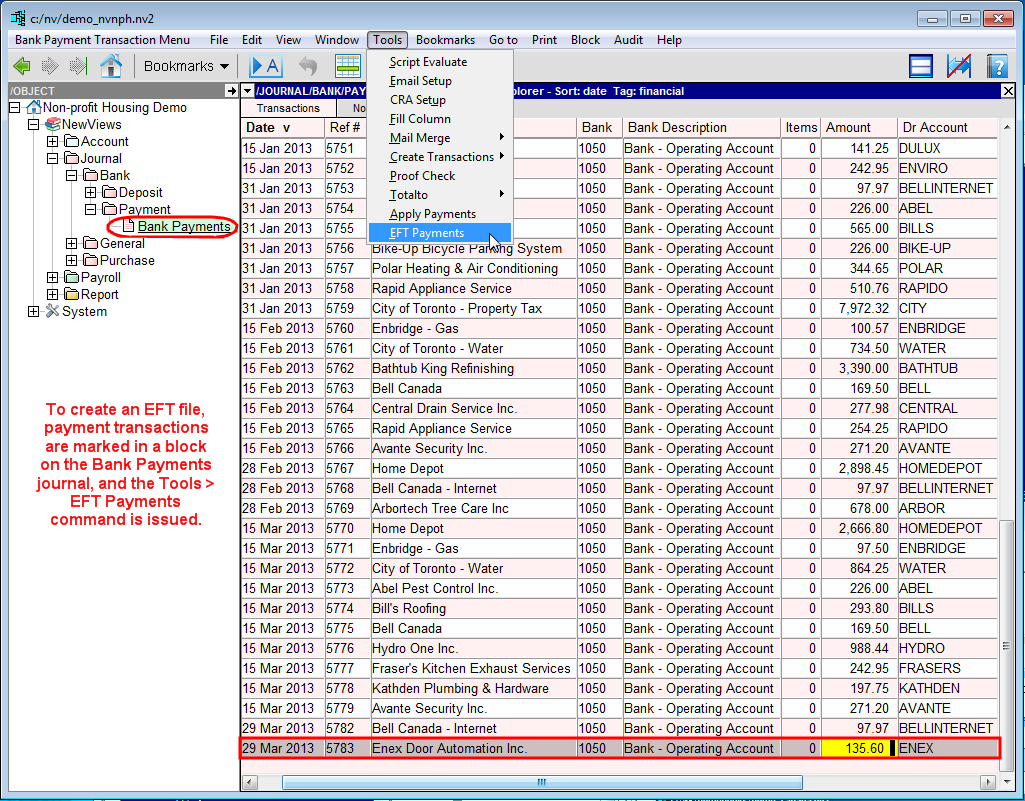Select Apply Payments in Tools menu
The width and height of the screenshot is (1025, 801).
[432, 214]
